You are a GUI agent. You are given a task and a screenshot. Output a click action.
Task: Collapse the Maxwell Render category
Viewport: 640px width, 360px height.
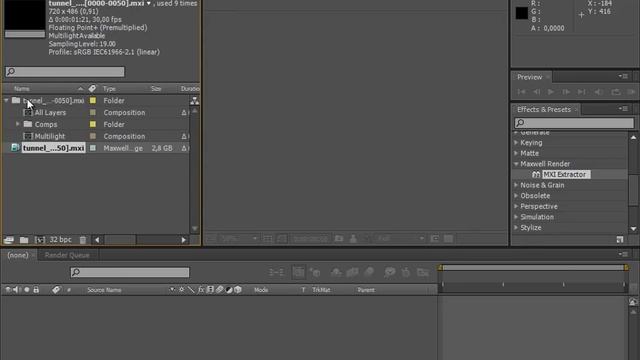click(516, 164)
